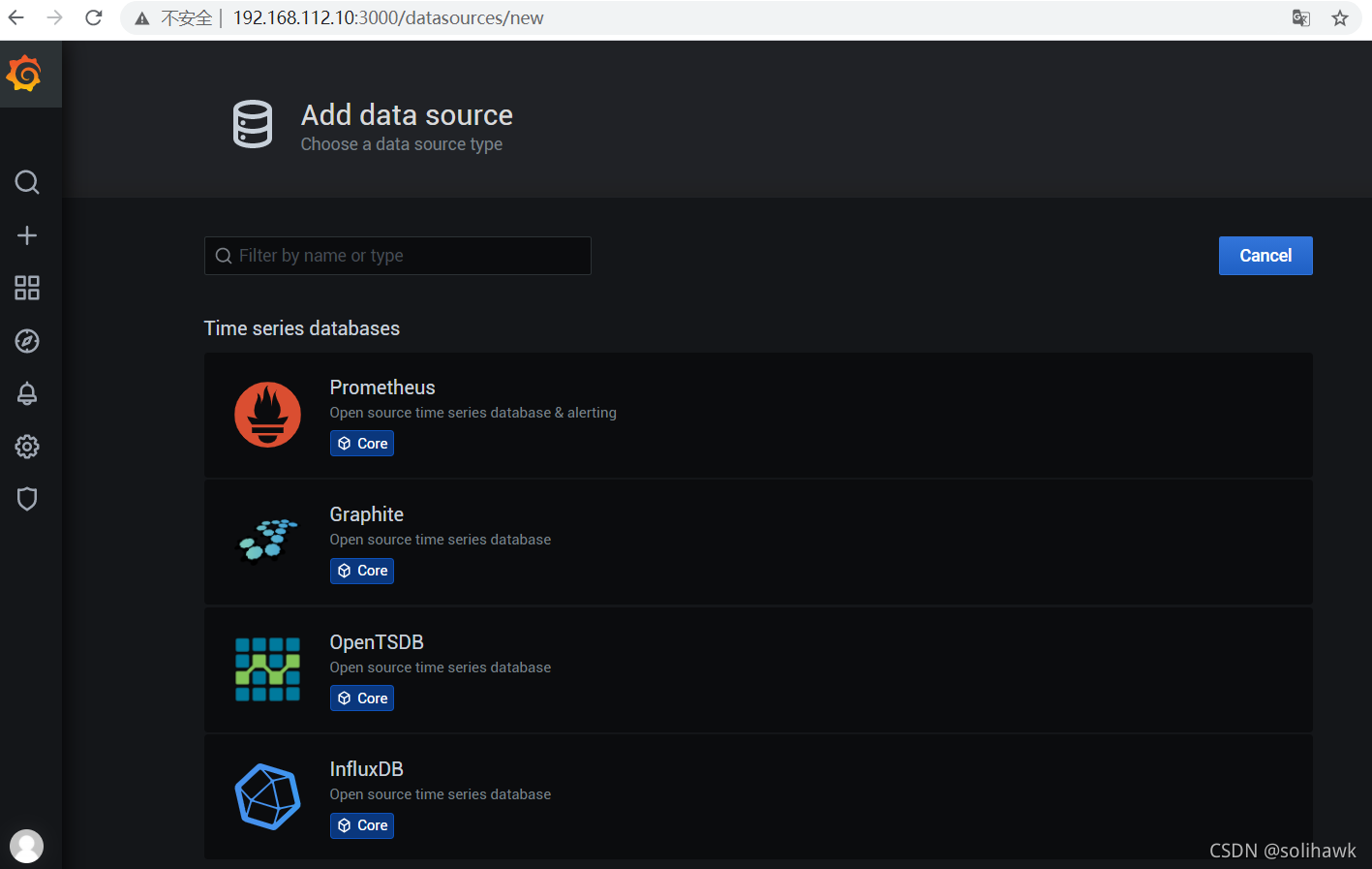Click the 'Add data source' page title
Image resolution: width=1372 pixels, height=869 pixels.
(x=407, y=114)
